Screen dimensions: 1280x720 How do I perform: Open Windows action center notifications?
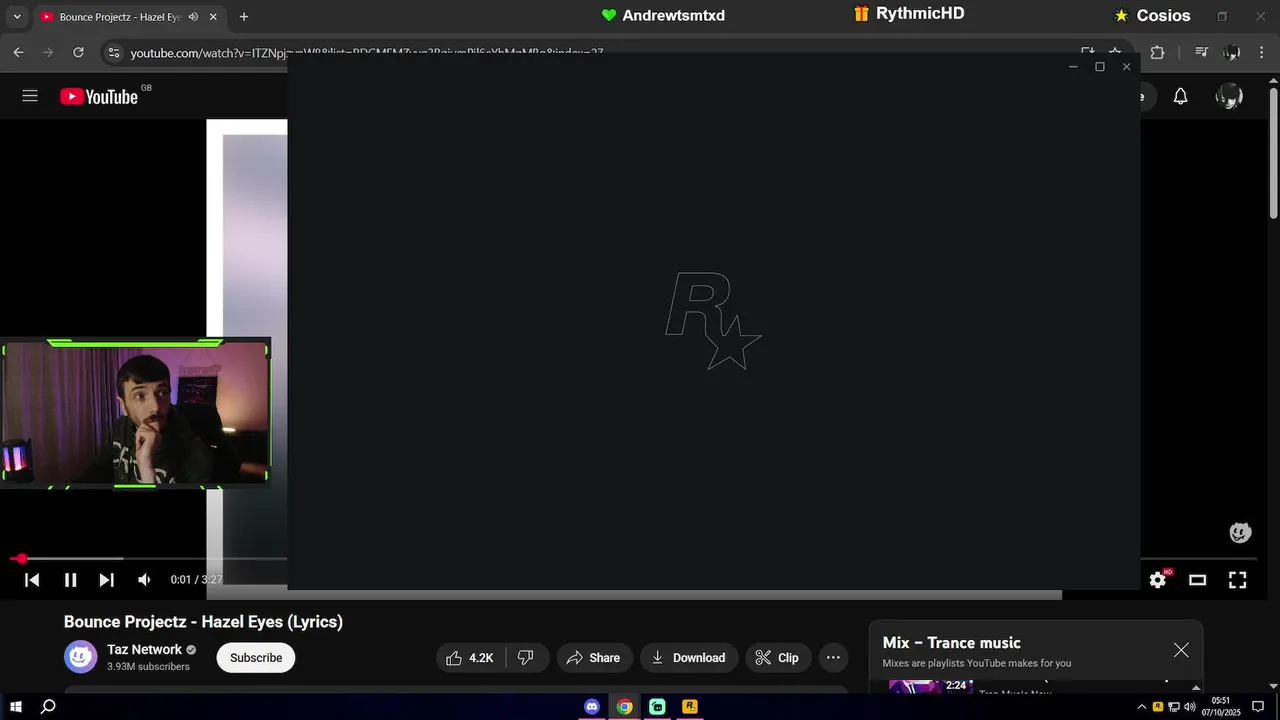1258,706
